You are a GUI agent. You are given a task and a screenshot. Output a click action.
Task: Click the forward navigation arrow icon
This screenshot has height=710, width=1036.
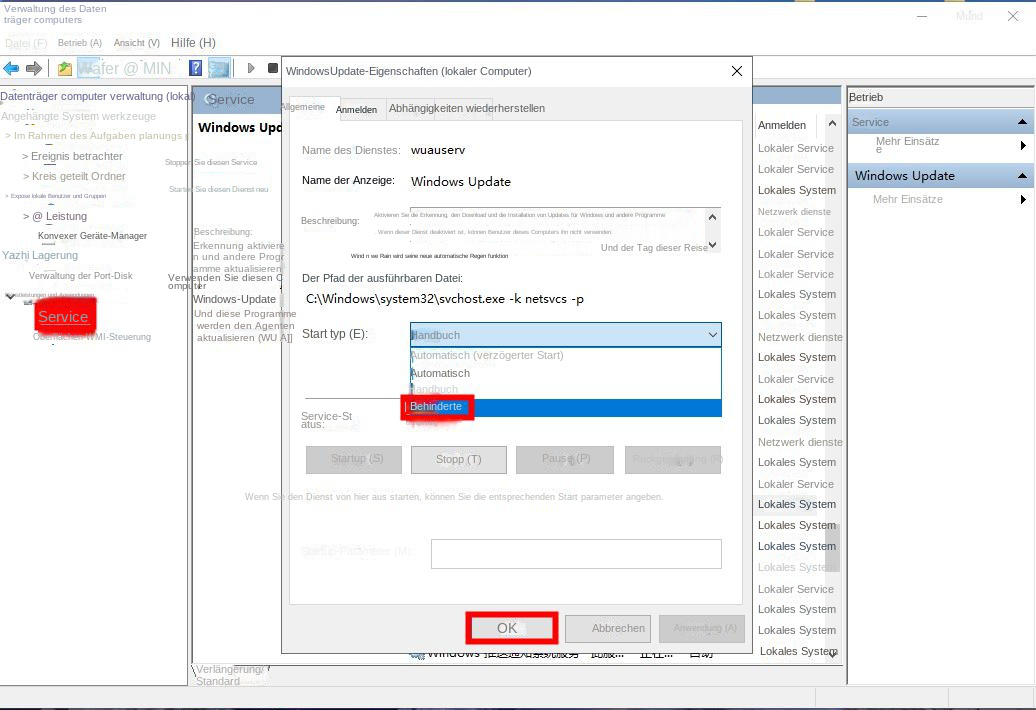(33, 67)
